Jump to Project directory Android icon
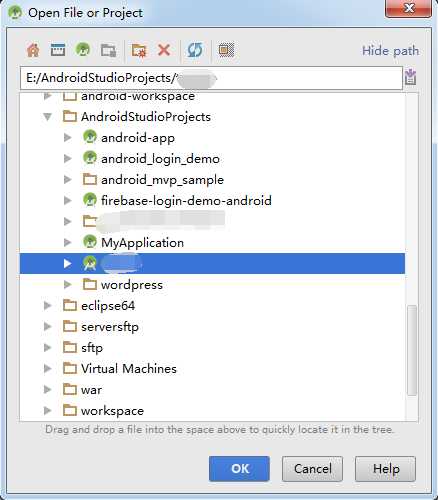 pyautogui.click(x=83, y=50)
